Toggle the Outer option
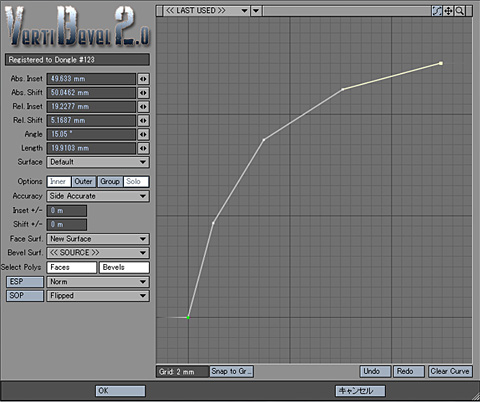480x402 pixels. click(x=84, y=182)
